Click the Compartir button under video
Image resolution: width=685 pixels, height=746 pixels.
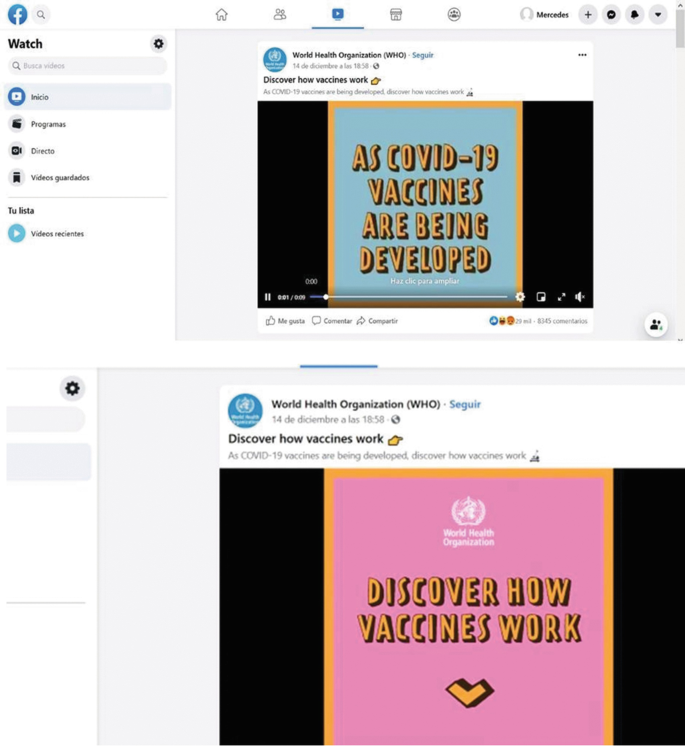click(x=377, y=321)
